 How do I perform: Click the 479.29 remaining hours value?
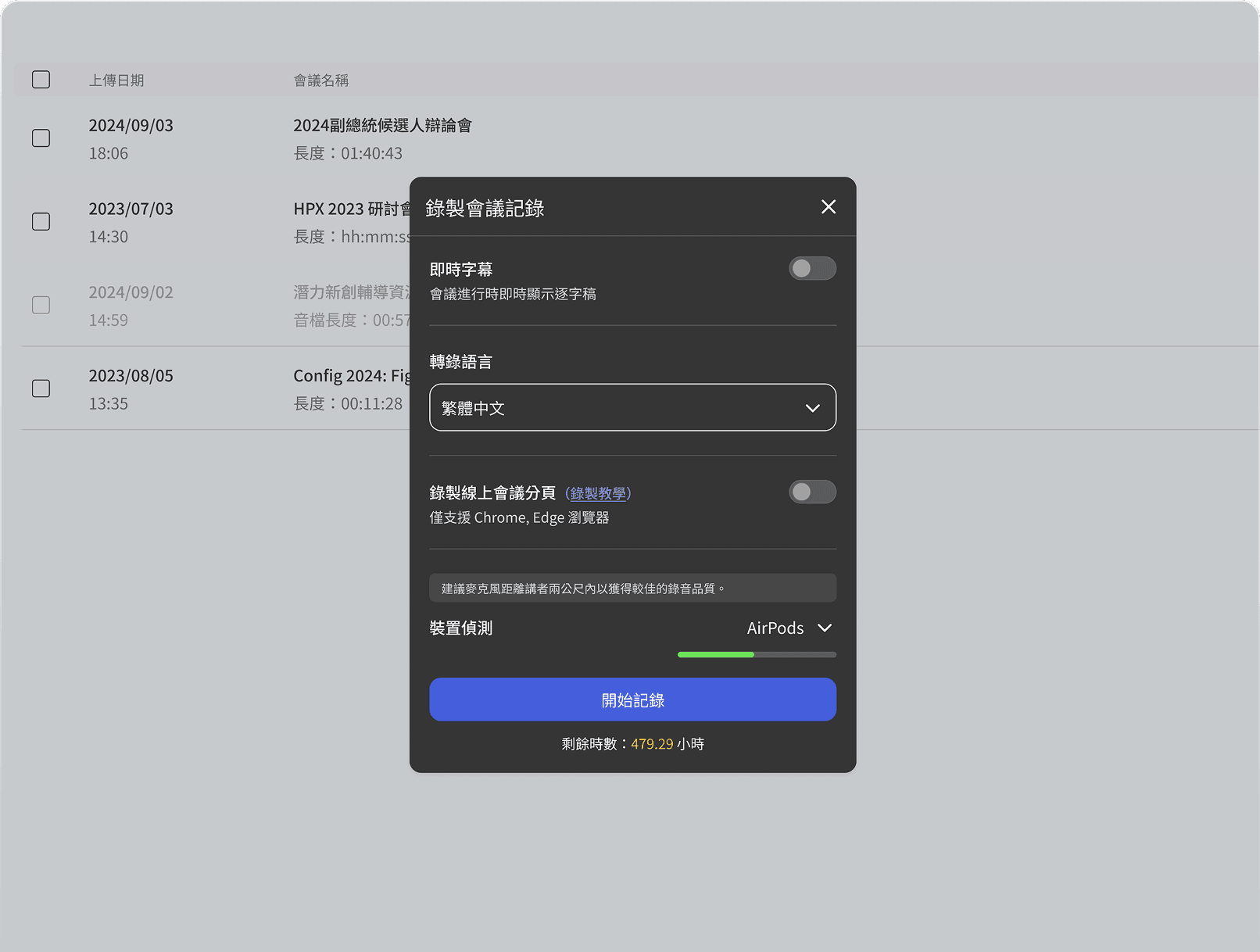pyautogui.click(x=652, y=744)
